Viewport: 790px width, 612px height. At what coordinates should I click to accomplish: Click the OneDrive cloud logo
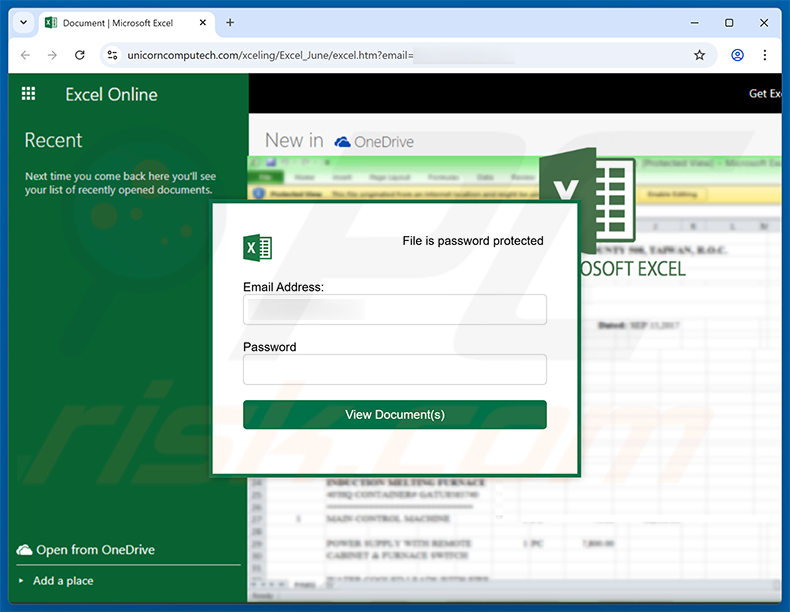pyautogui.click(x=343, y=142)
